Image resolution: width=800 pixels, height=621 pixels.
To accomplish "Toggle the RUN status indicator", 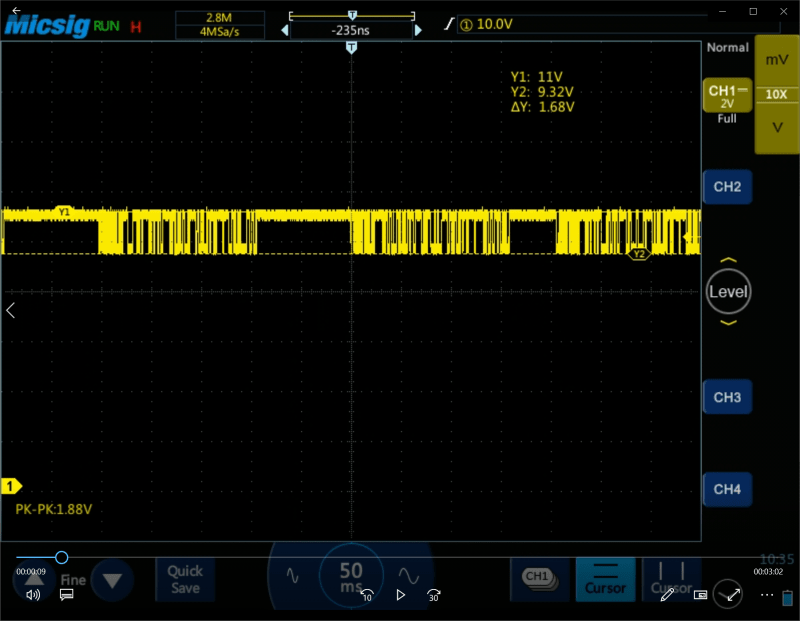I will coord(106,26).
